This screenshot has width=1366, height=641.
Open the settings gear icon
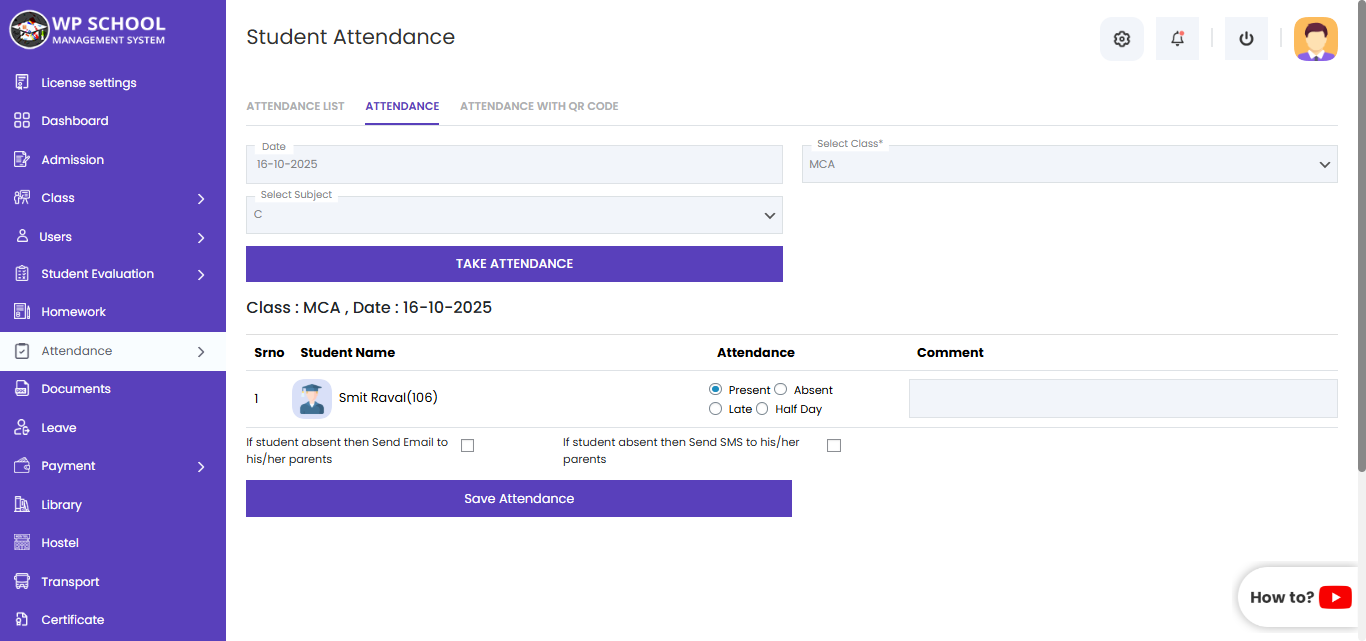[1121, 39]
